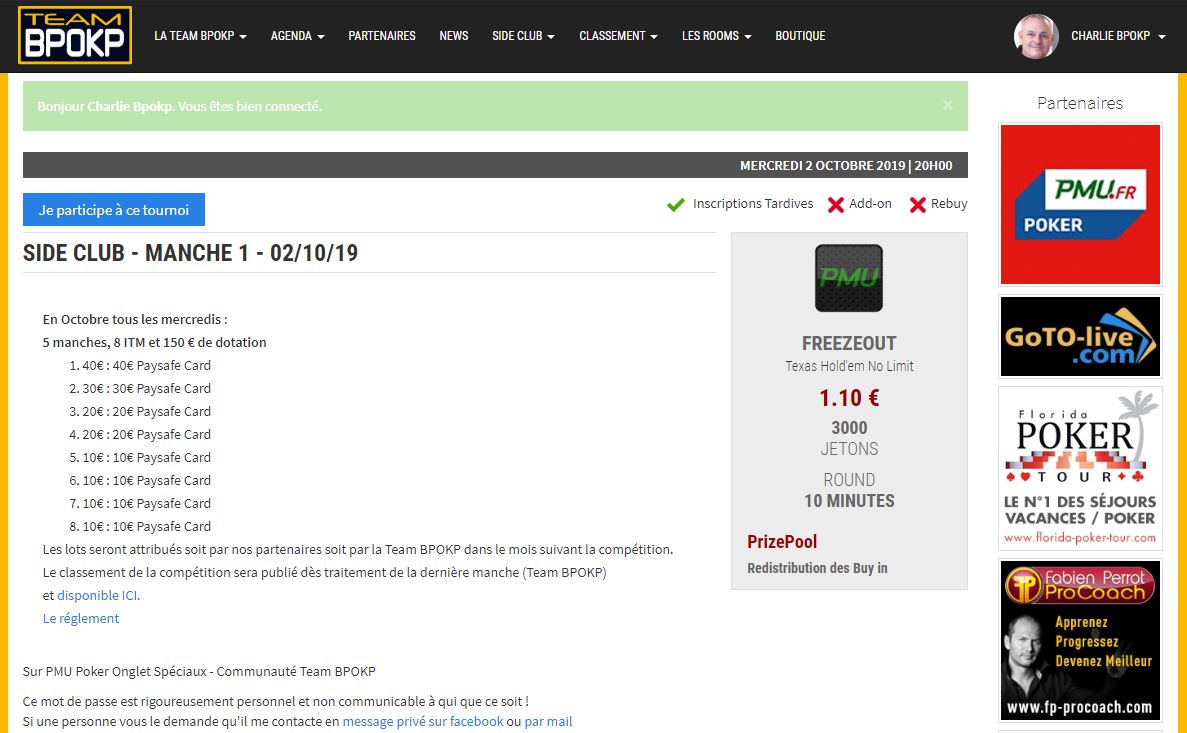Dismiss the green connection alert
The height and width of the screenshot is (733, 1187).
[947, 105]
